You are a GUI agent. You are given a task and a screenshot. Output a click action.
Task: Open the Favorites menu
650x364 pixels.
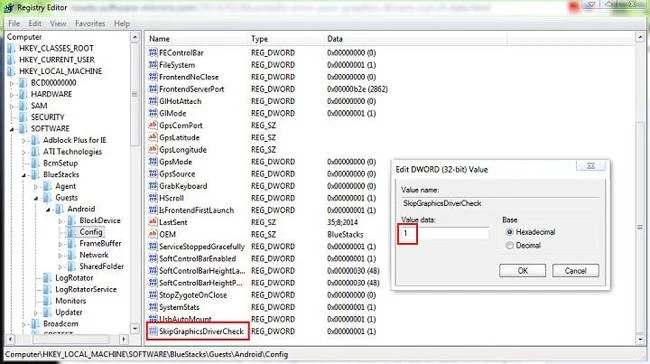(x=90, y=24)
